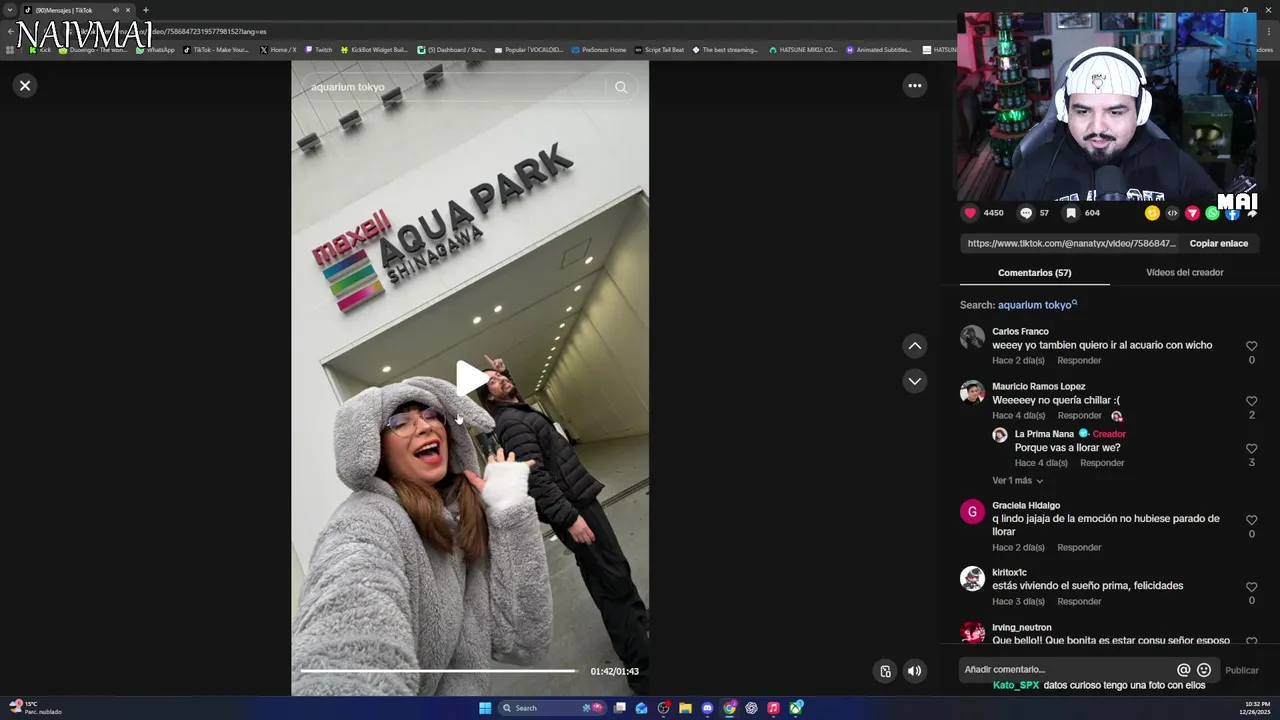Open Apple Music from the taskbar
This screenshot has width=1280, height=720.
pos(773,708)
